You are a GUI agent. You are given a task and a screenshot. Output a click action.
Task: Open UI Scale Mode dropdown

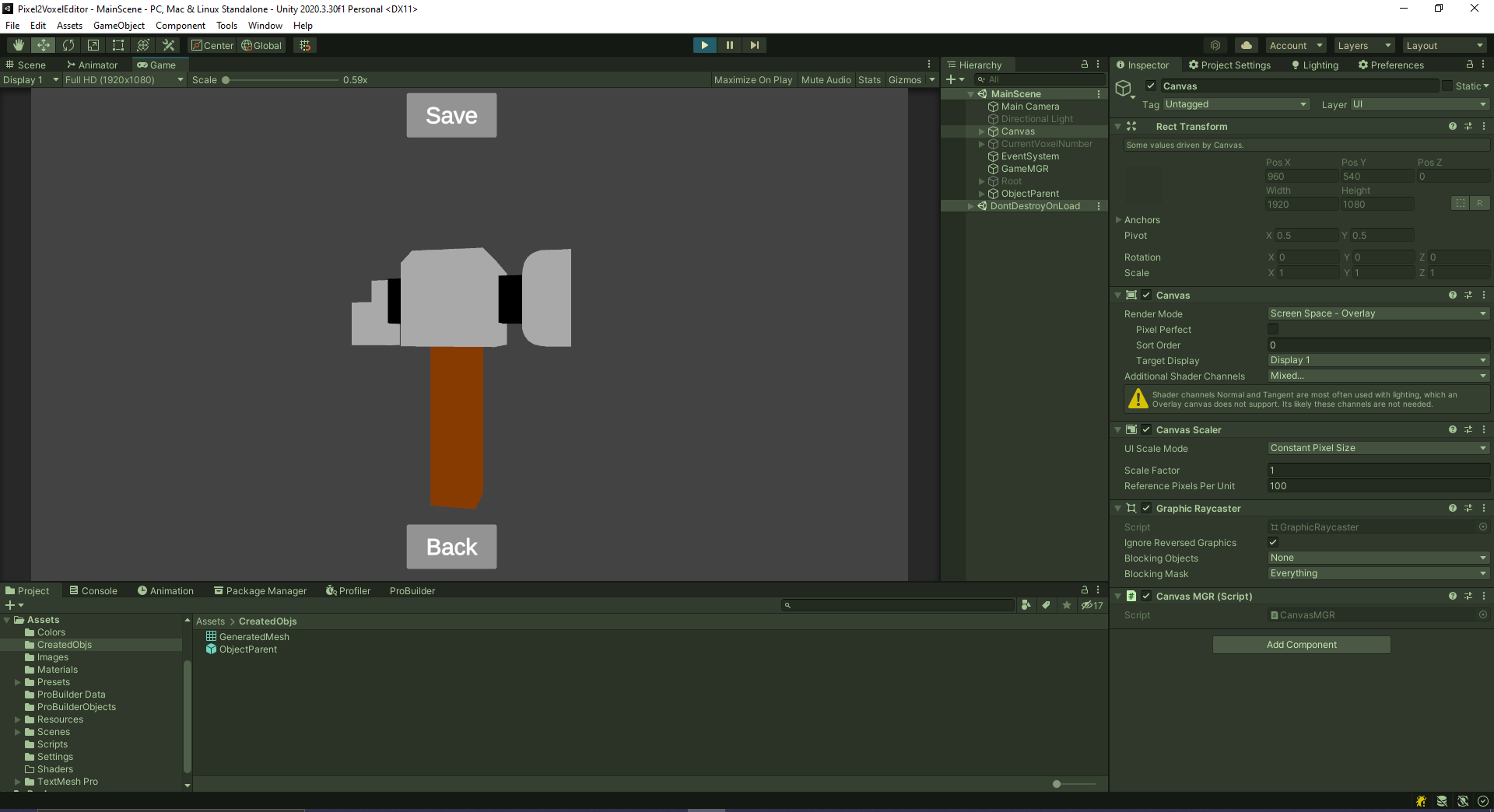1379,449
